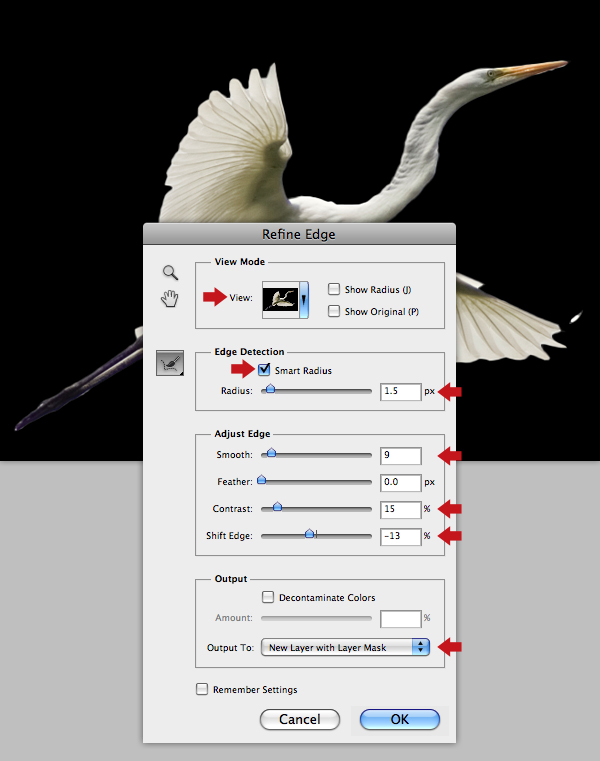Select the Zoom tool magnifier icon
Screen dimensions: 600x761
pos(170,273)
